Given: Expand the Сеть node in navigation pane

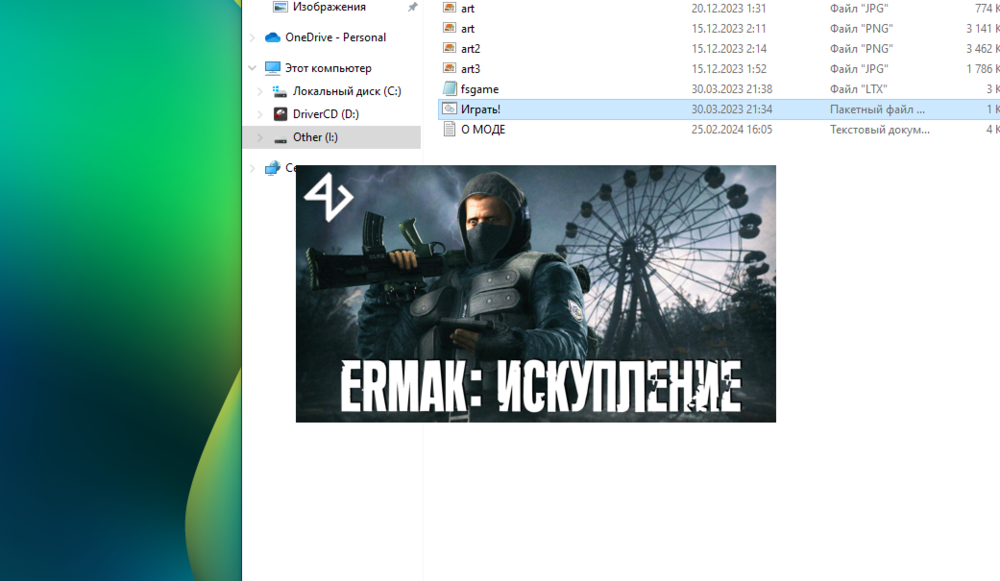Looking at the screenshot, I should [x=253, y=167].
